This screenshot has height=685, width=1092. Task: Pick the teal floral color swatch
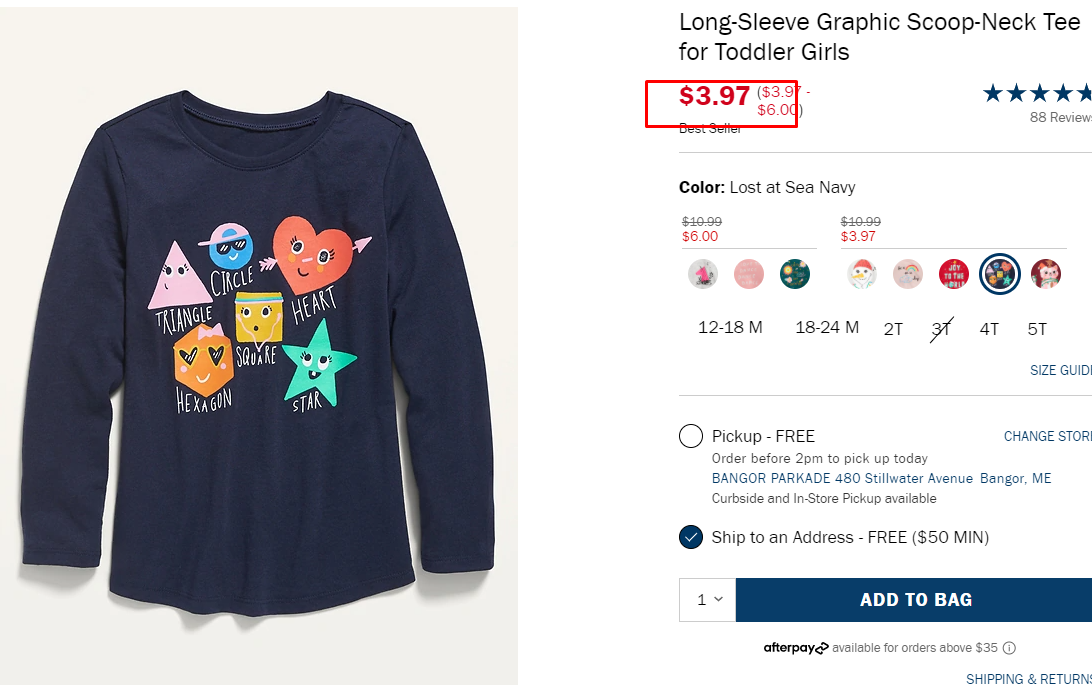pos(795,274)
